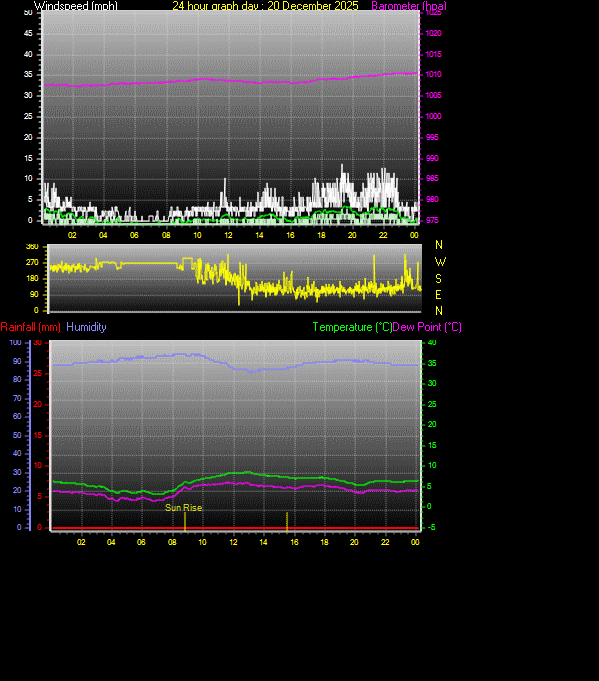Screen dimensions: 599x681
Task: Click the '990' barometer axis value
Action: [432, 158]
